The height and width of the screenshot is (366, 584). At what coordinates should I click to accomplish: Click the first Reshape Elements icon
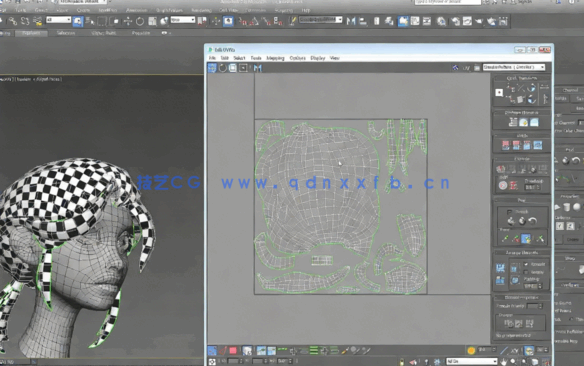pyautogui.click(x=513, y=122)
